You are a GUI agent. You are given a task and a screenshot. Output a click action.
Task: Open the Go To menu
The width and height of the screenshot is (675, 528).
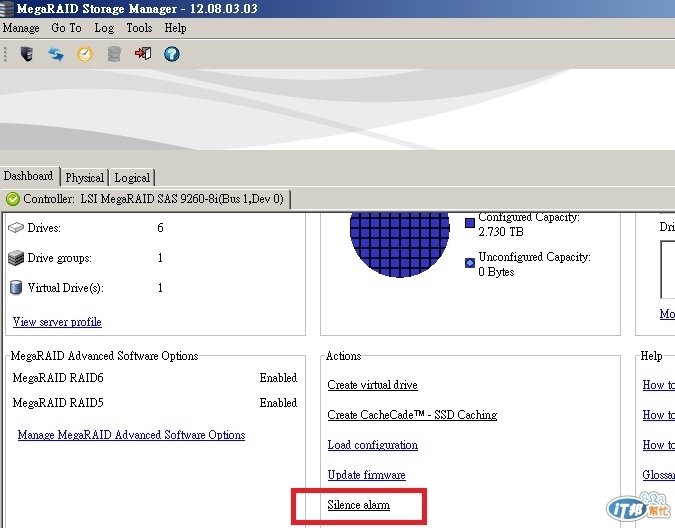(66, 28)
